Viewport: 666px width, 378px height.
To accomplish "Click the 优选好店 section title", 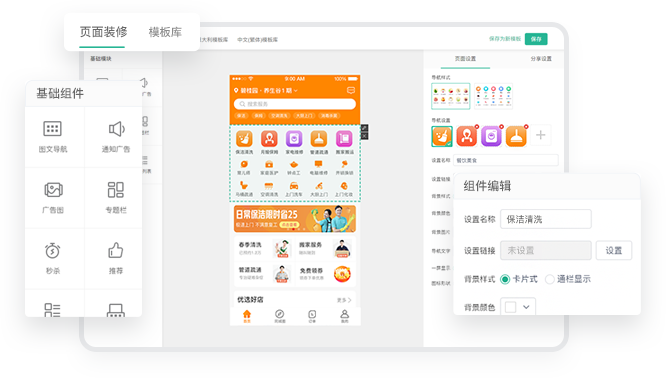I will [x=250, y=300].
